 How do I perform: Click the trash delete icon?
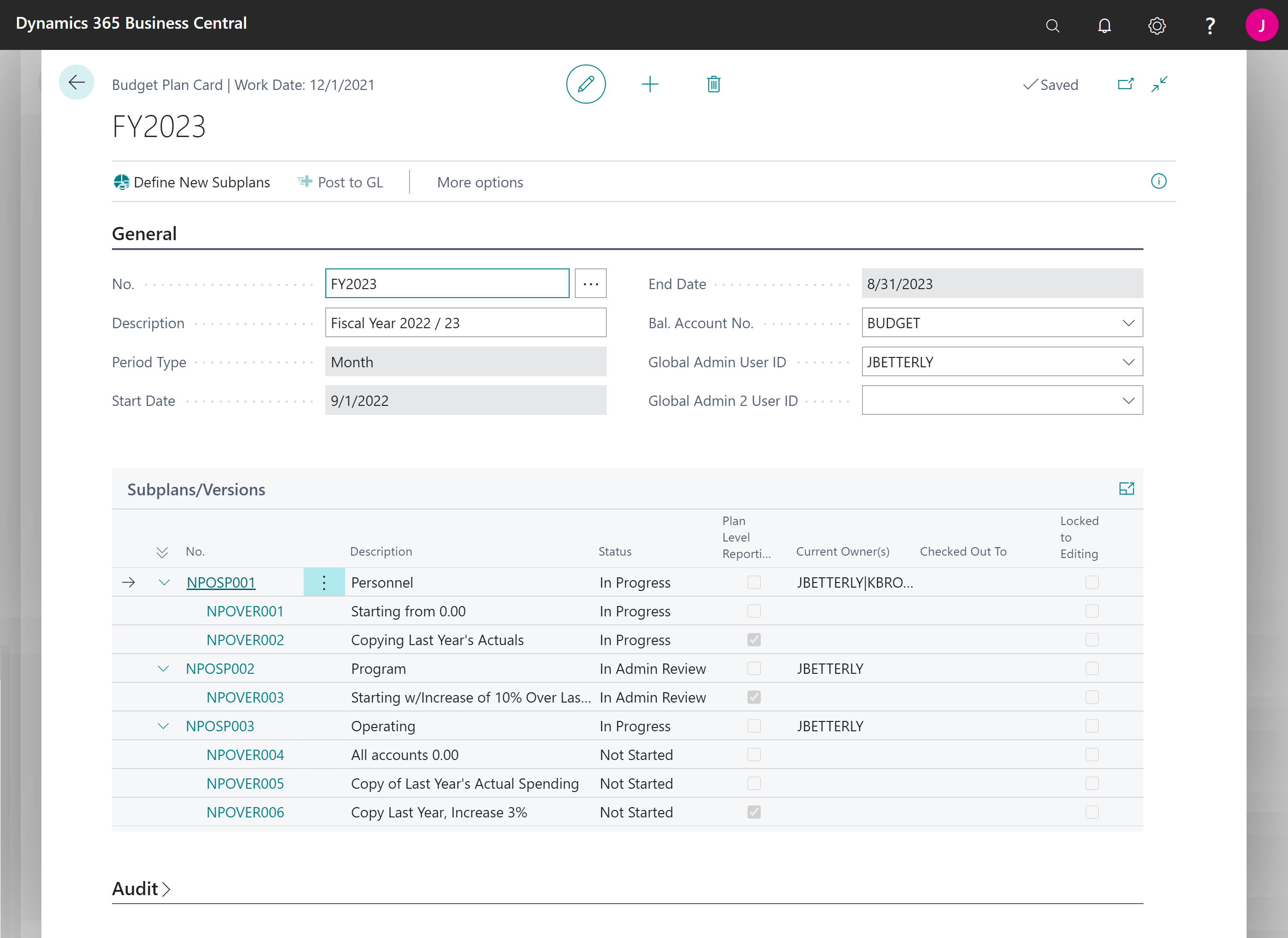click(713, 84)
